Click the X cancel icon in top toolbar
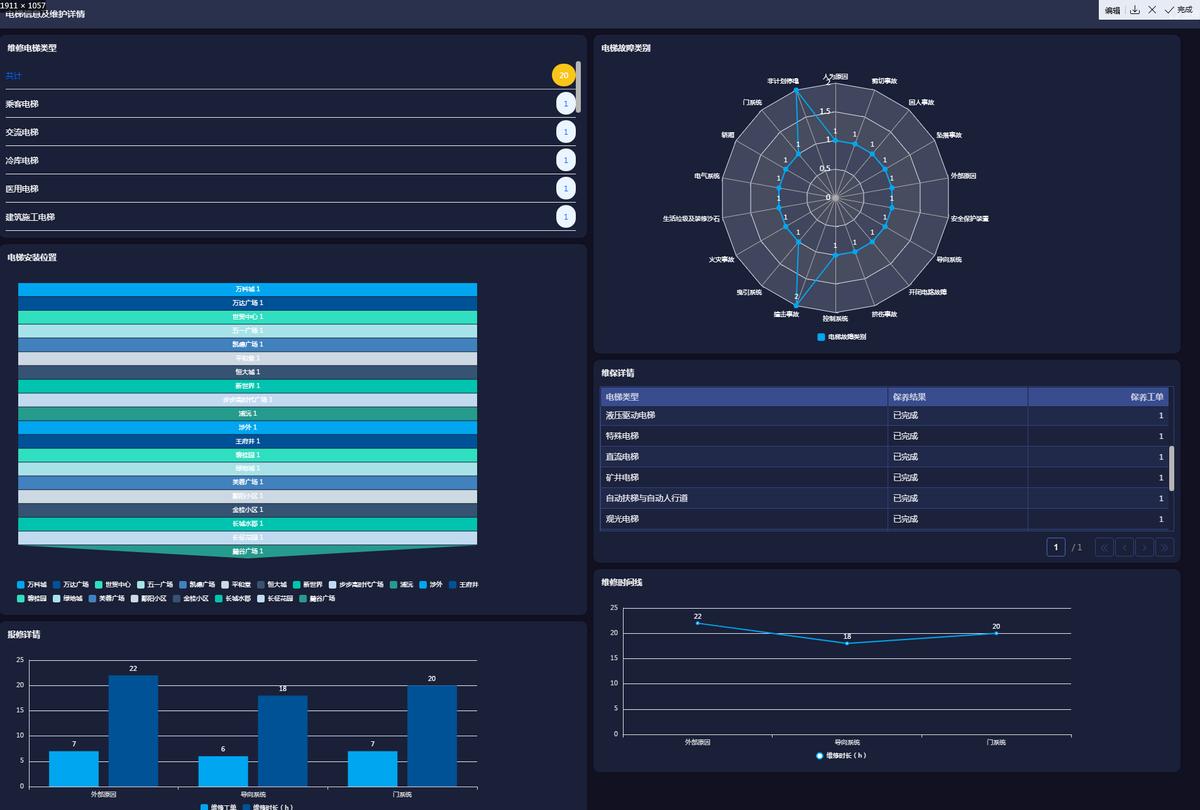 click(1152, 9)
